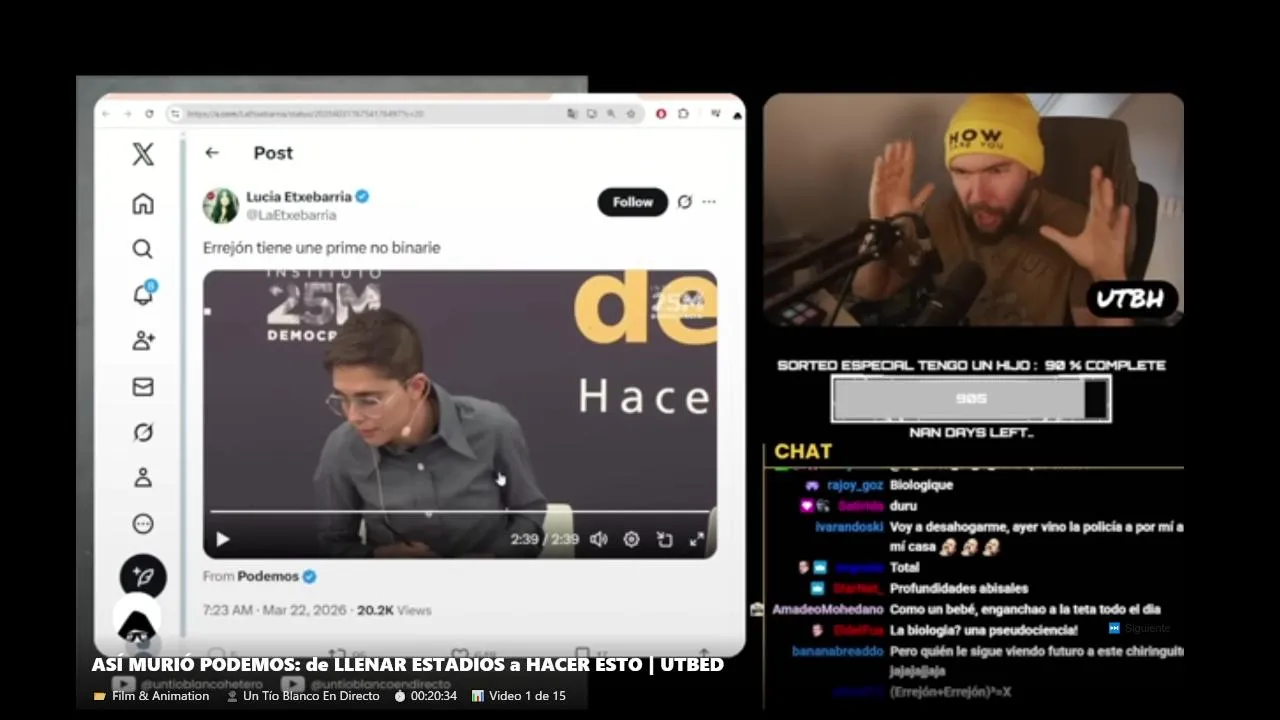Click the translate icon in address bar
This screenshot has height=720, width=1280.
572,114
